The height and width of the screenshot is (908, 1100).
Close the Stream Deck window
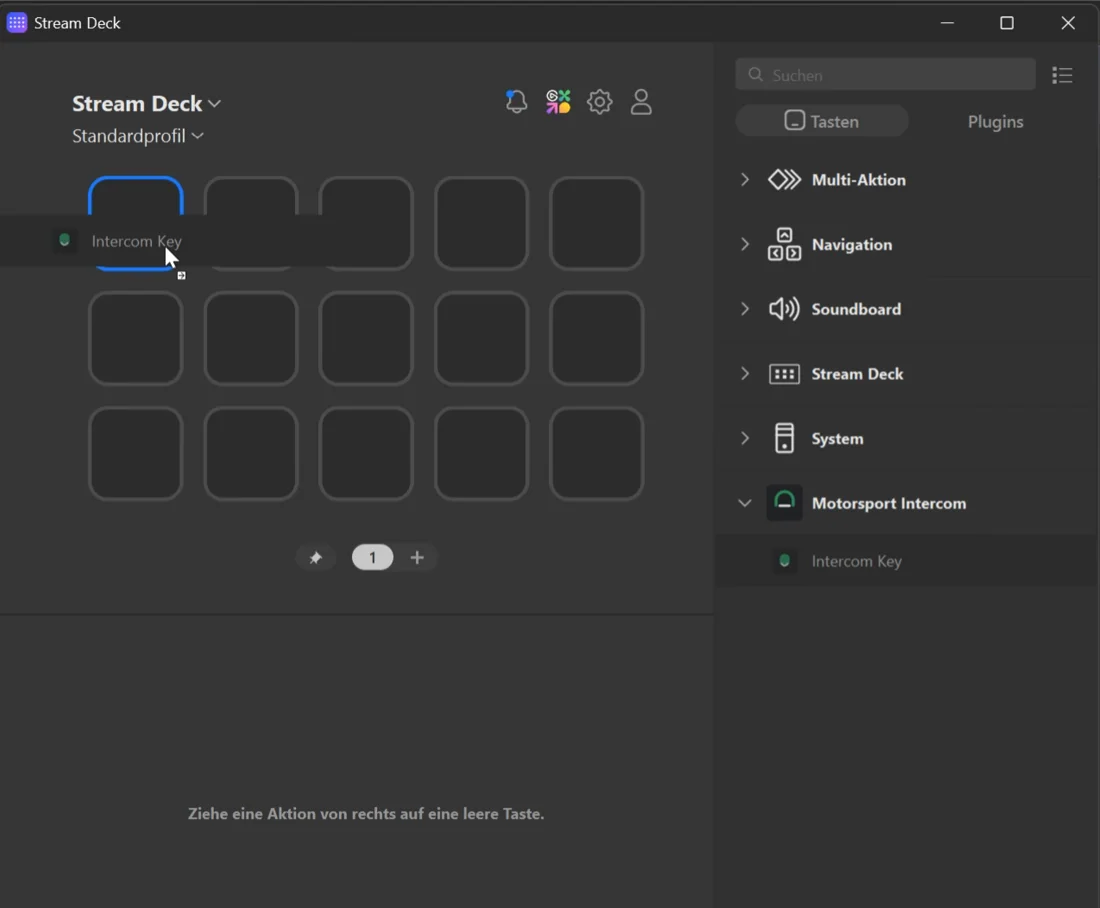coord(1068,22)
